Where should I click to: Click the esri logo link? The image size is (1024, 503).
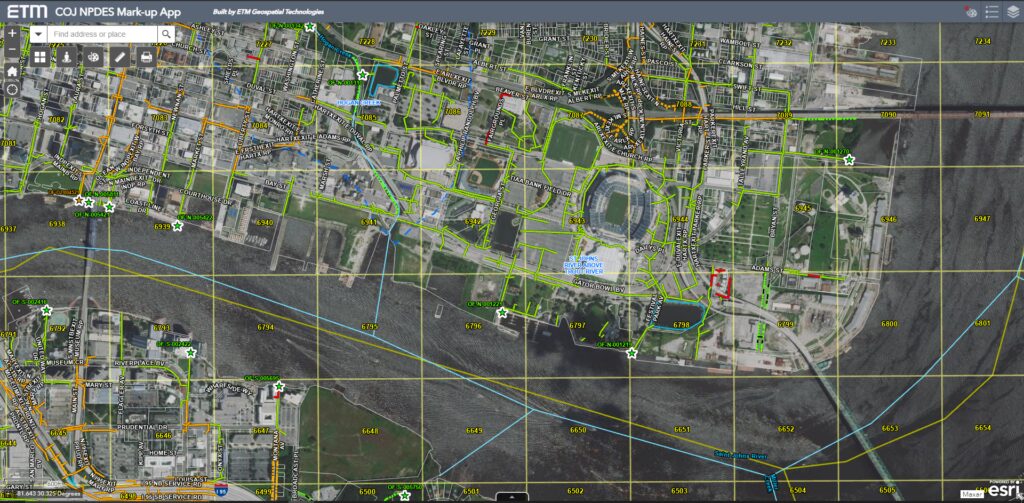[x=1004, y=488]
